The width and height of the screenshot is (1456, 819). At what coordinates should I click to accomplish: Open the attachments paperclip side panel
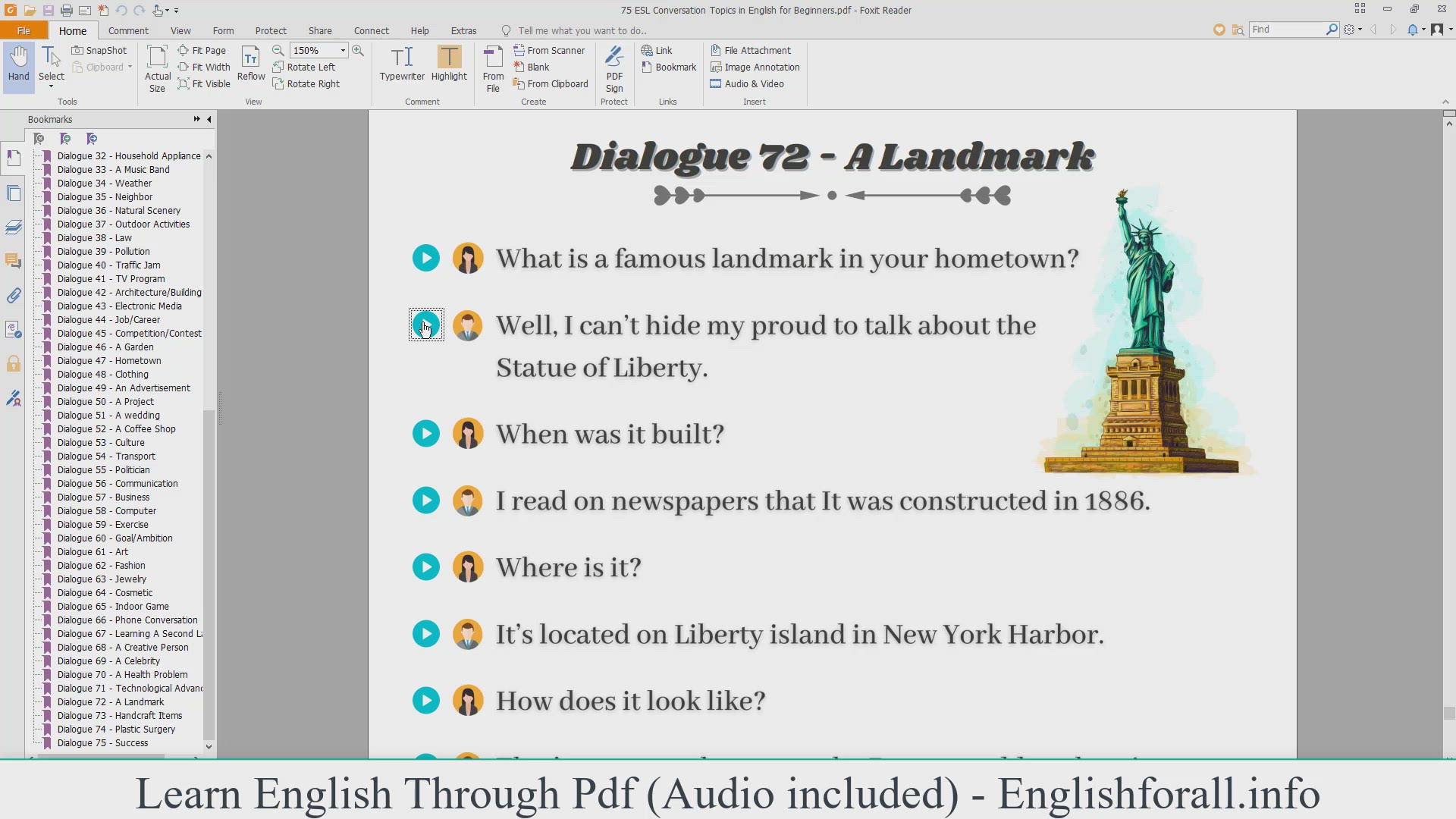14,296
